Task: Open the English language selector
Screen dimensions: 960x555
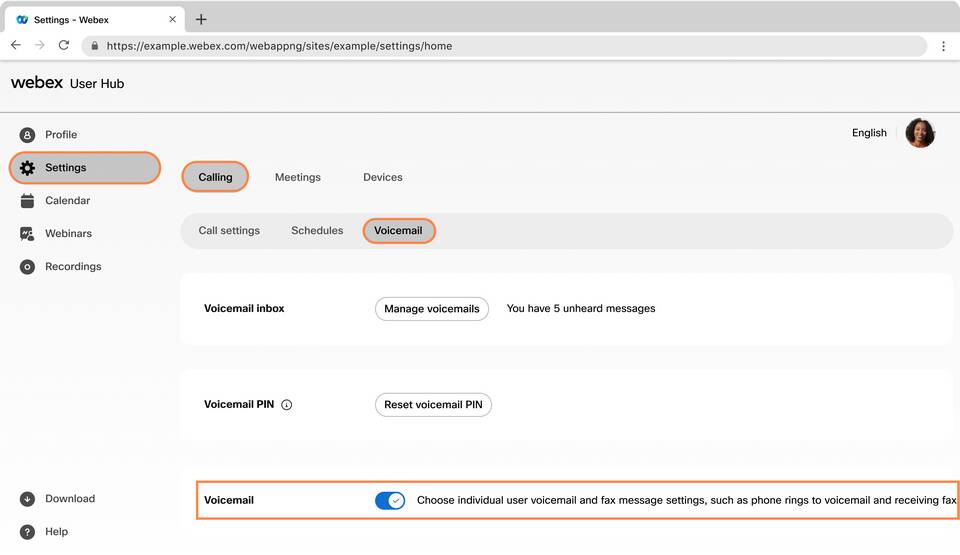Action: coord(869,133)
